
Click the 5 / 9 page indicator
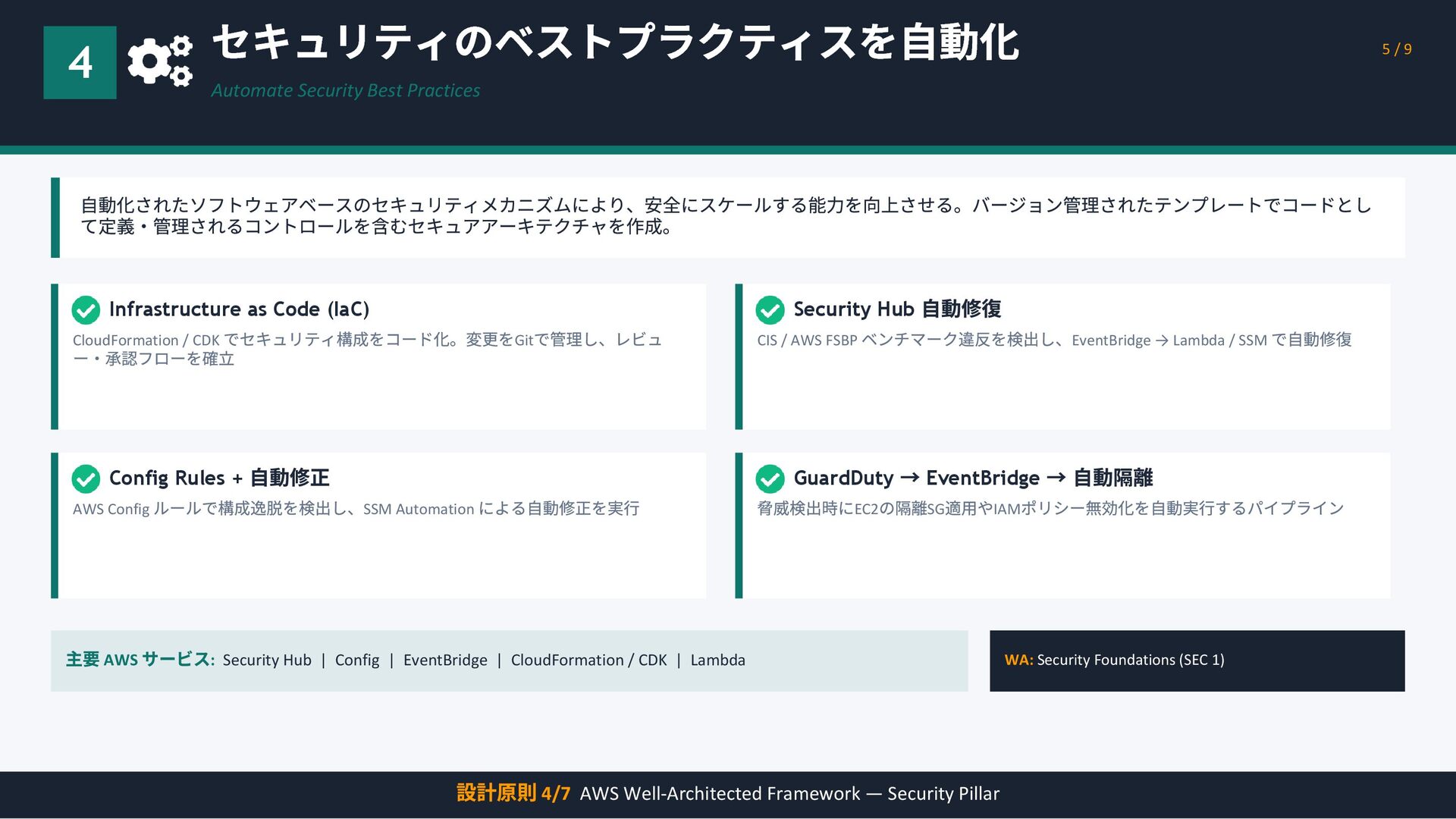point(1396,49)
